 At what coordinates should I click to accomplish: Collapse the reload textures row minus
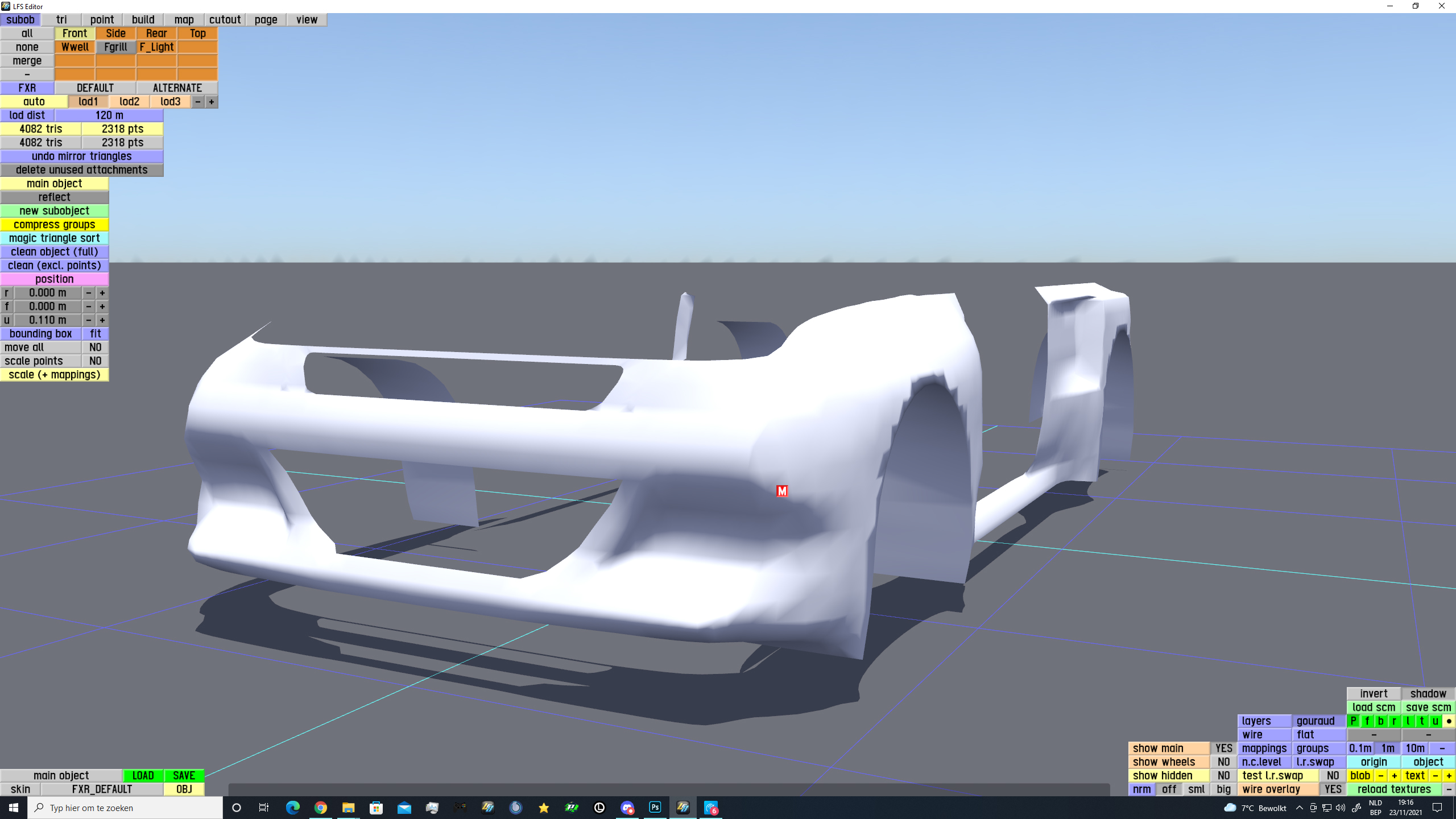click(x=1449, y=789)
